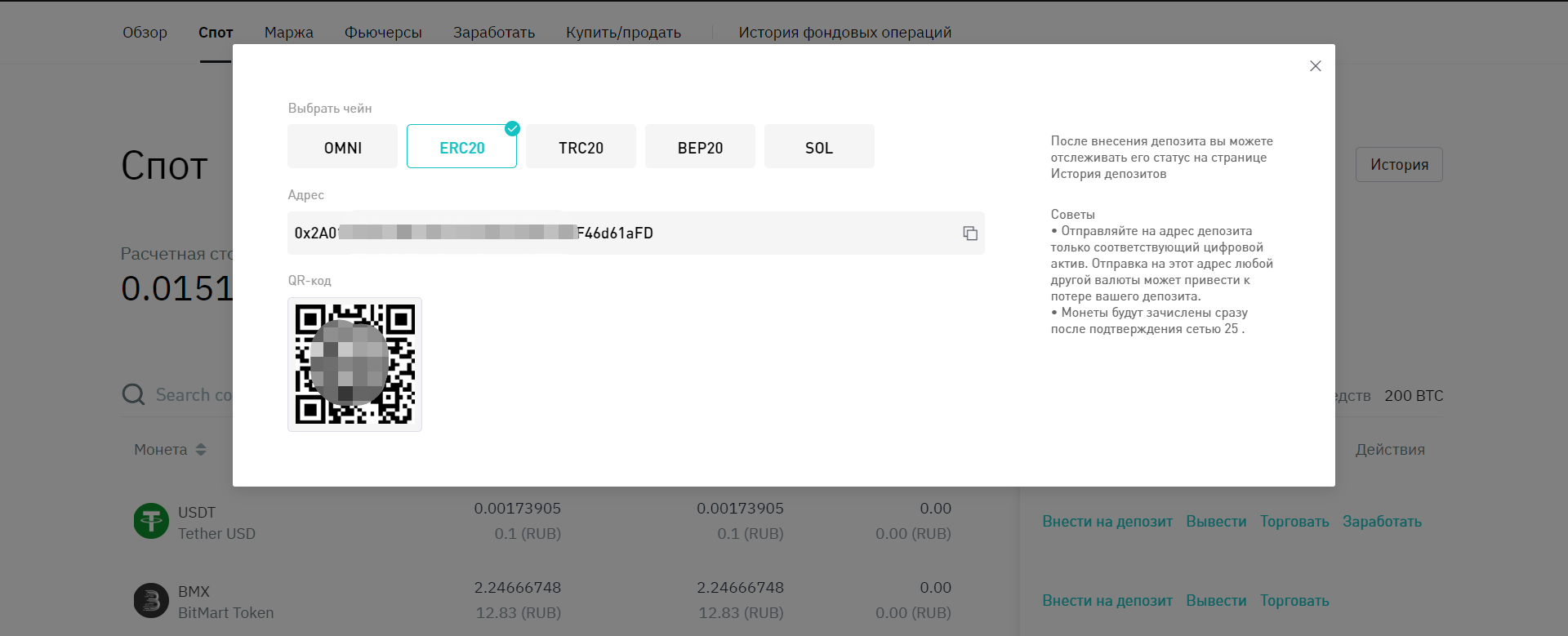Open the Фьючерсы tab
The height and width of the screenshot is (636, 1568).
pos(383,33)
